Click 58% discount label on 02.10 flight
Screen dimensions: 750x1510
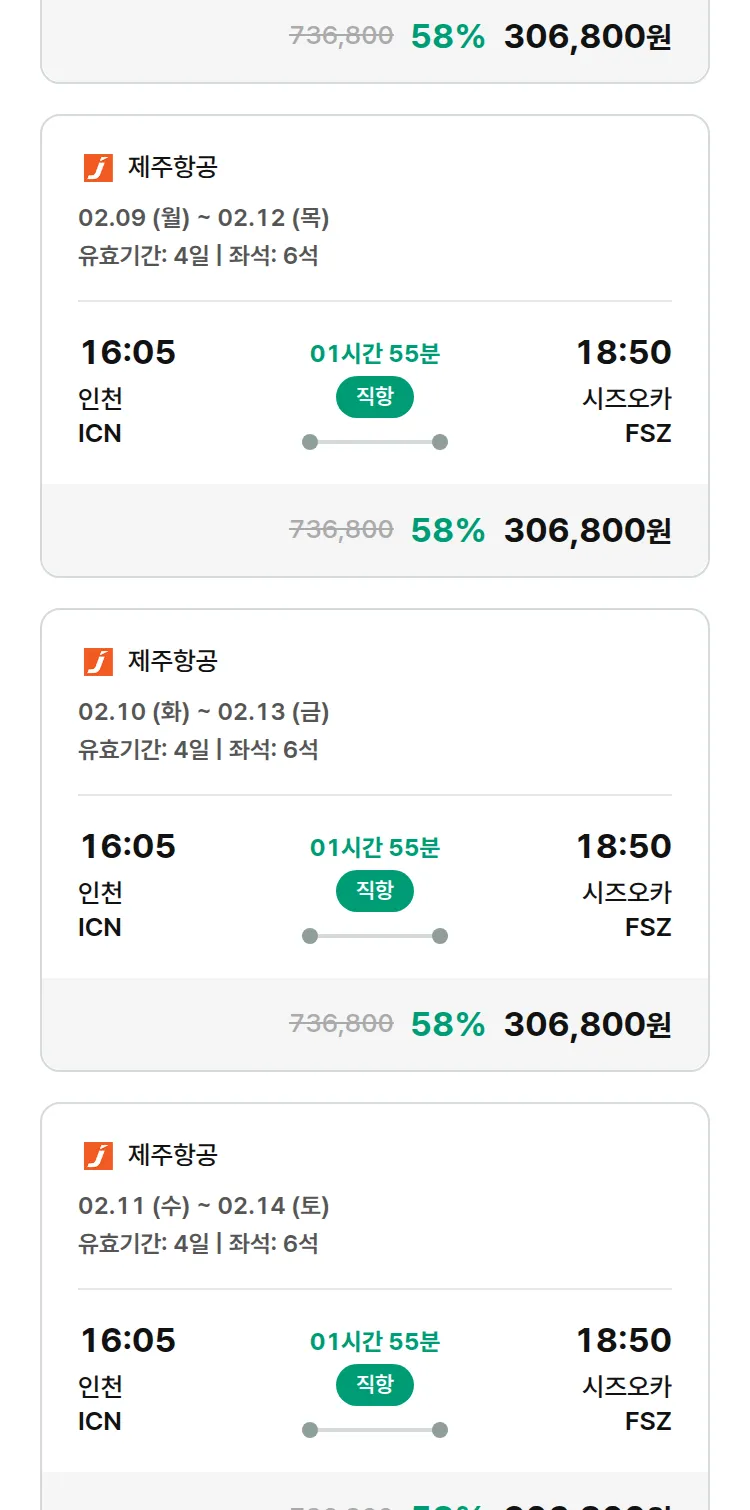coord(447,1024)
